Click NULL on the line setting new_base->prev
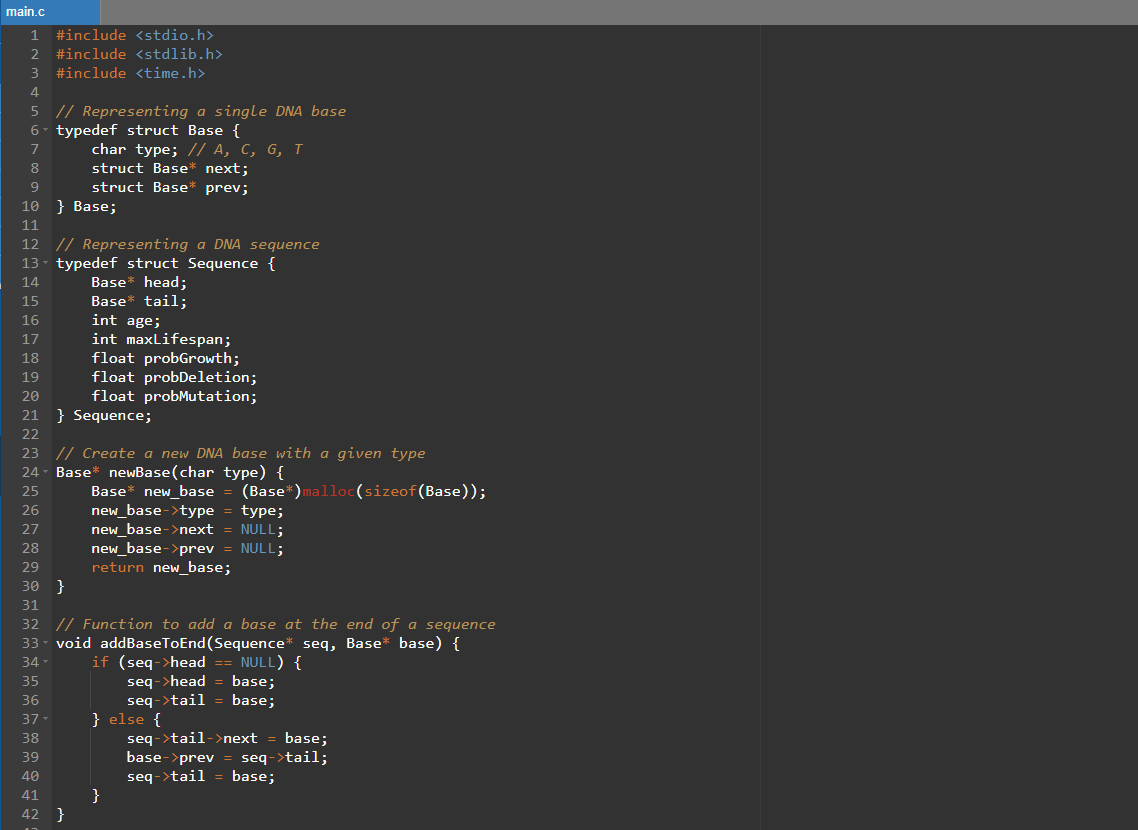 (x=258, y=548)
